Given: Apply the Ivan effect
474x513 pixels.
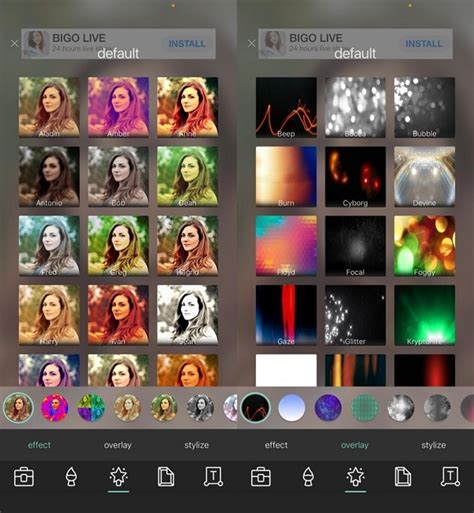Looking at the screenshot, I should 118,315.
